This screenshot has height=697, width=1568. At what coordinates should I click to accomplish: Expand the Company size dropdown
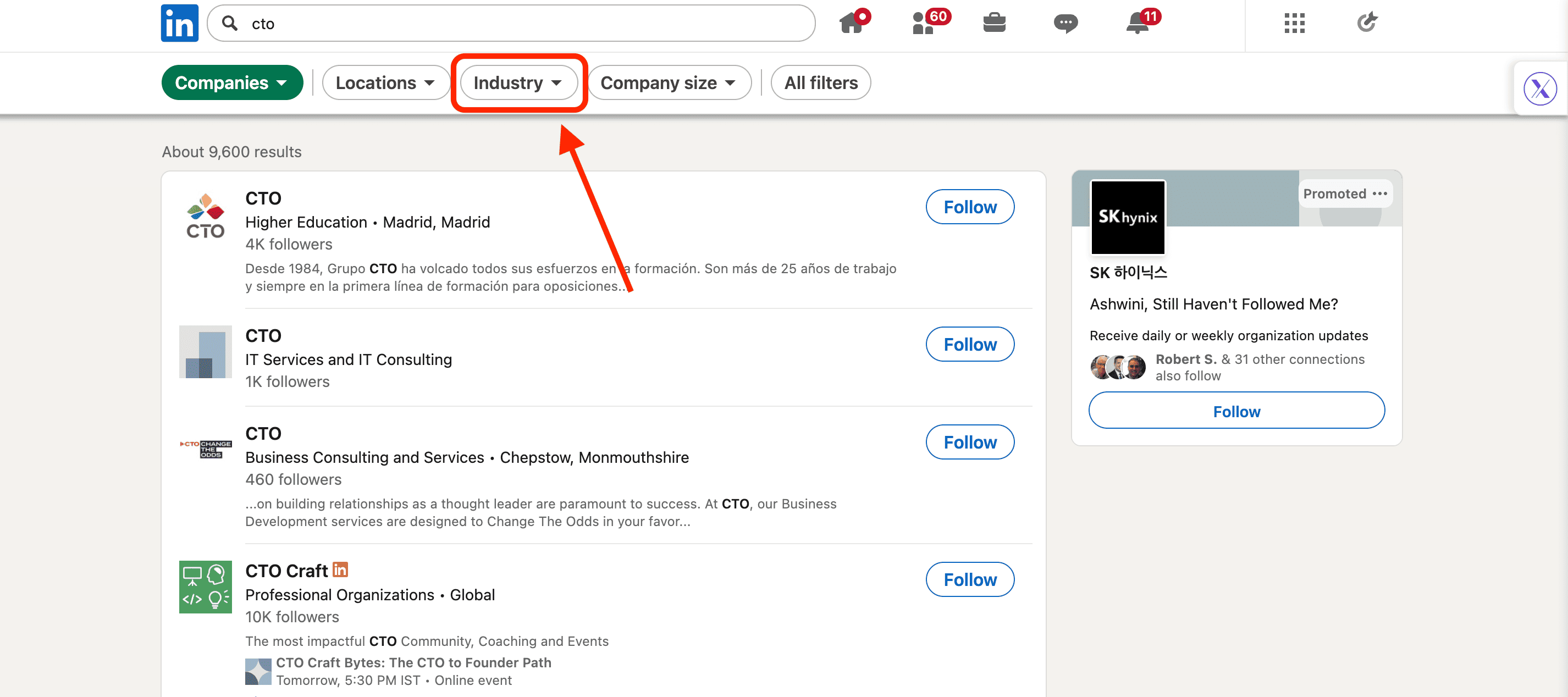click(x=669, y=83)
